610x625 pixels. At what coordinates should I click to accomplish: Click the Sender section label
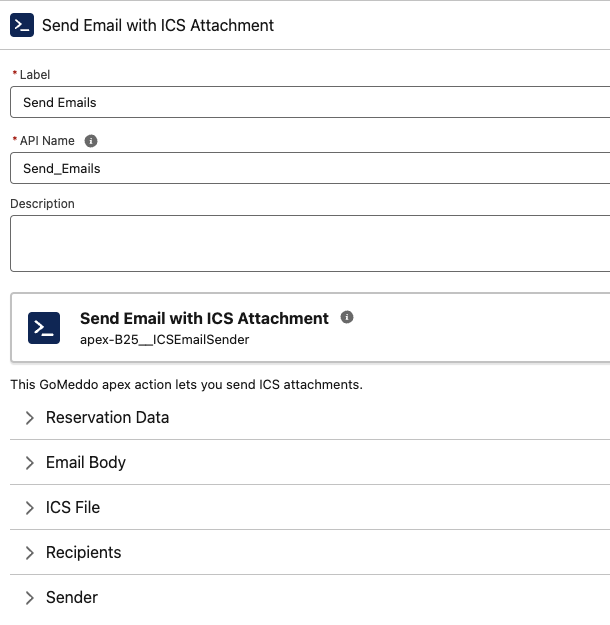72,597
